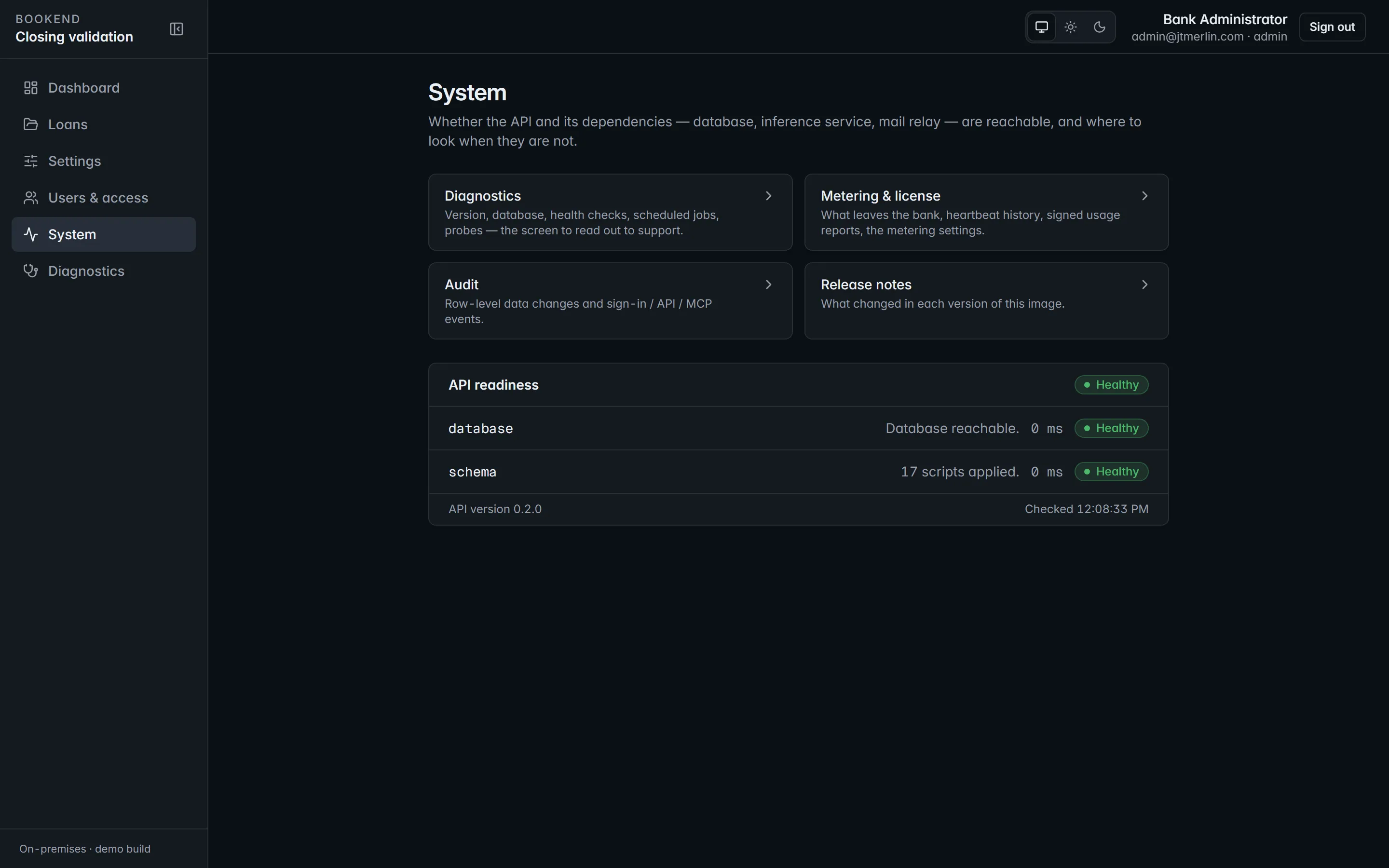Switch to system theme via monitor icon

1041,27
